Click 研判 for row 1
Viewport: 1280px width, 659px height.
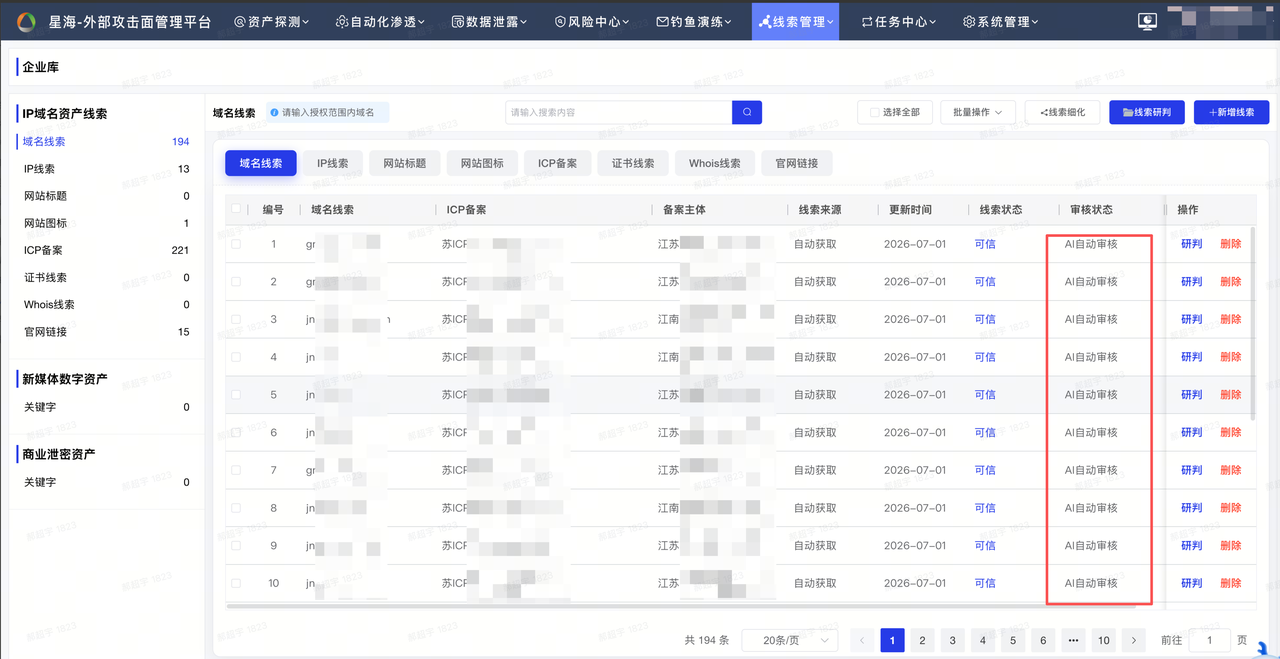[x=1192, y=244]
